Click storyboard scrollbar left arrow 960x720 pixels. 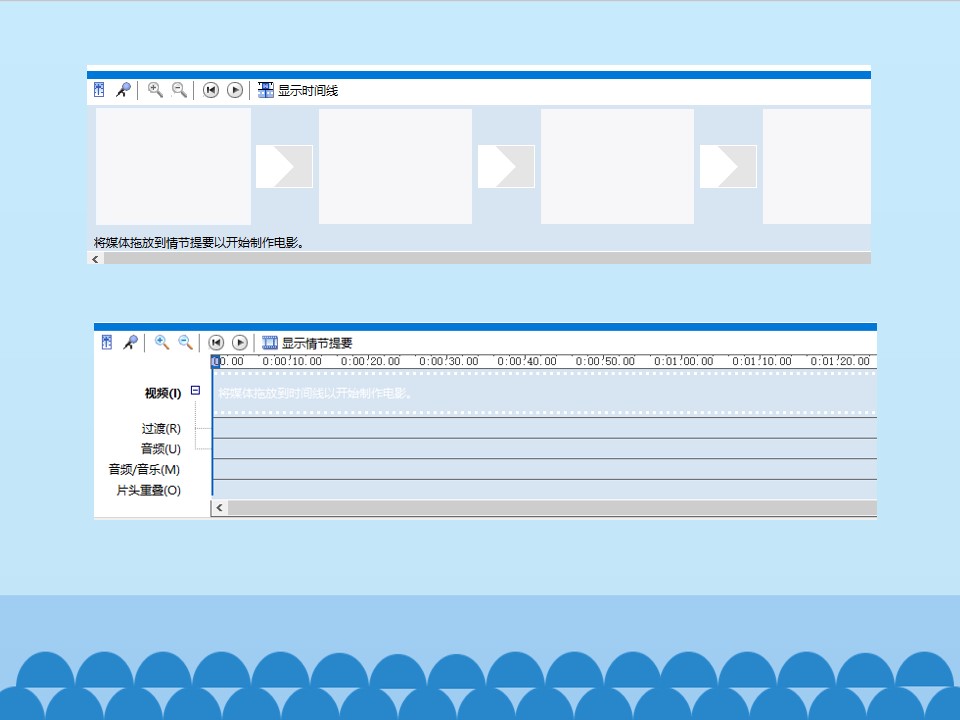tap(96, 259)
